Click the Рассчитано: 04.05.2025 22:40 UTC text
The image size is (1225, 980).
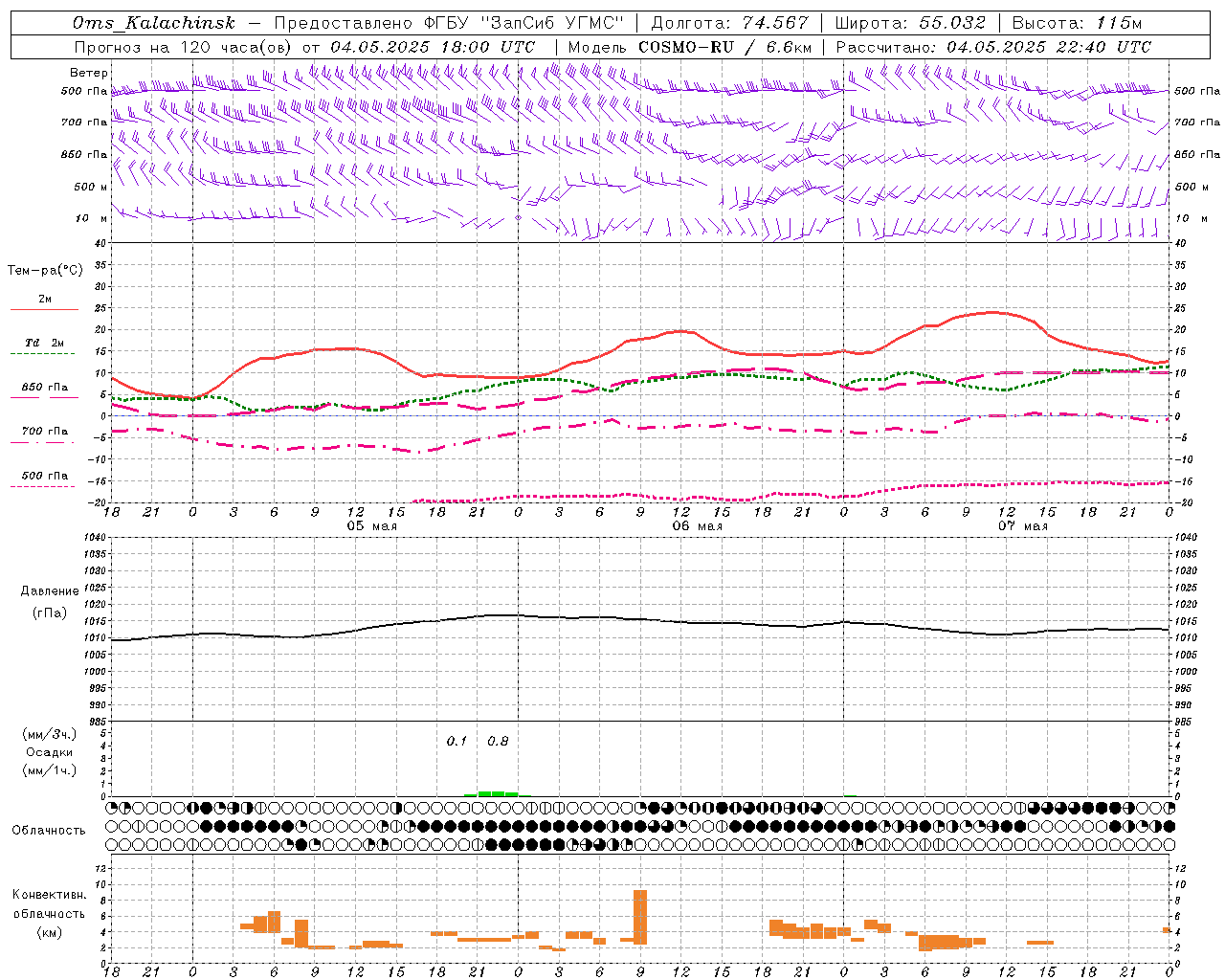tap(993, 47)
